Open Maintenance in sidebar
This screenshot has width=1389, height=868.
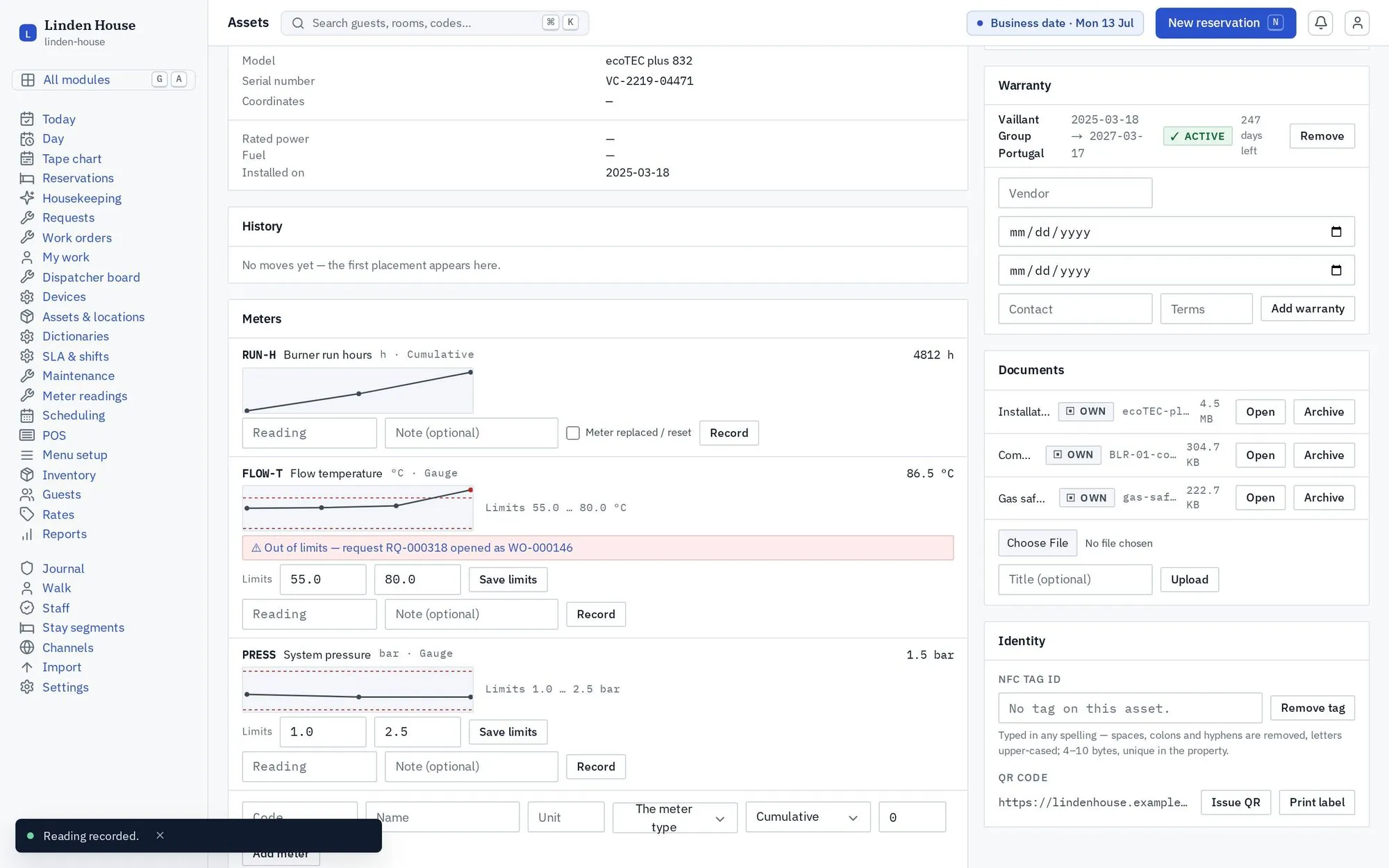point(78,376)
